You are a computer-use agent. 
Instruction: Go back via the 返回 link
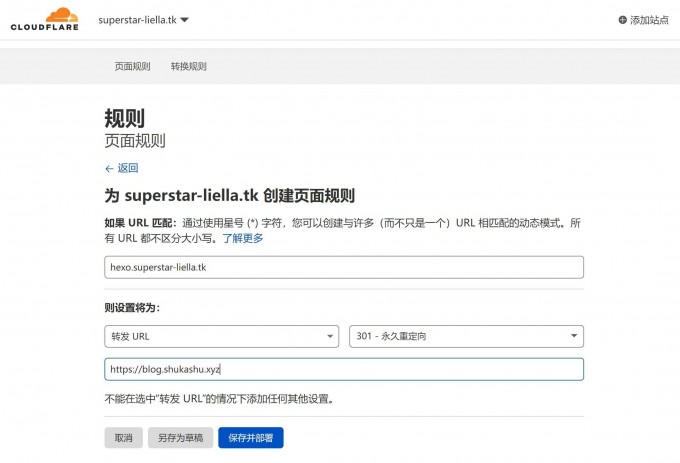(x=122, y=168)
